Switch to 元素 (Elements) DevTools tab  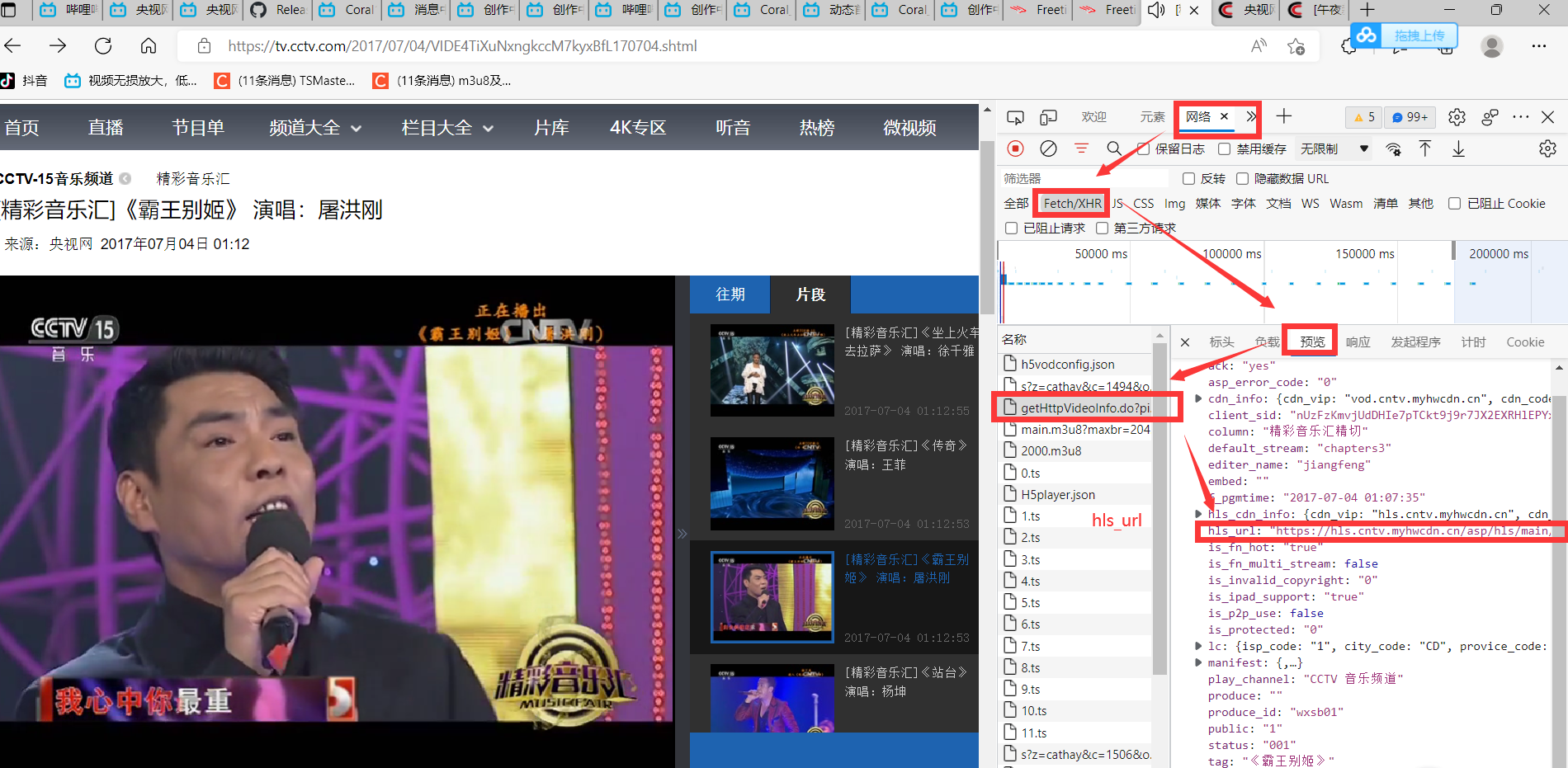(1152, 117)
